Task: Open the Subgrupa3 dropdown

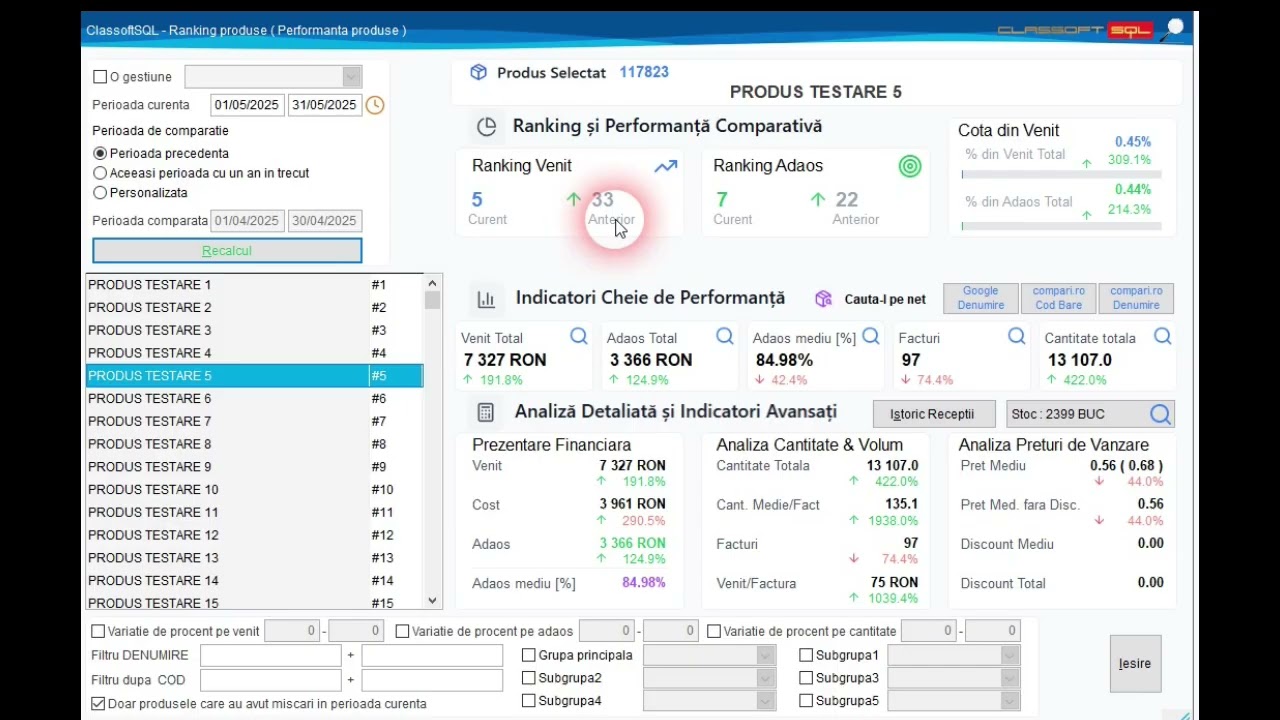Action: [x=1010, y=678]
